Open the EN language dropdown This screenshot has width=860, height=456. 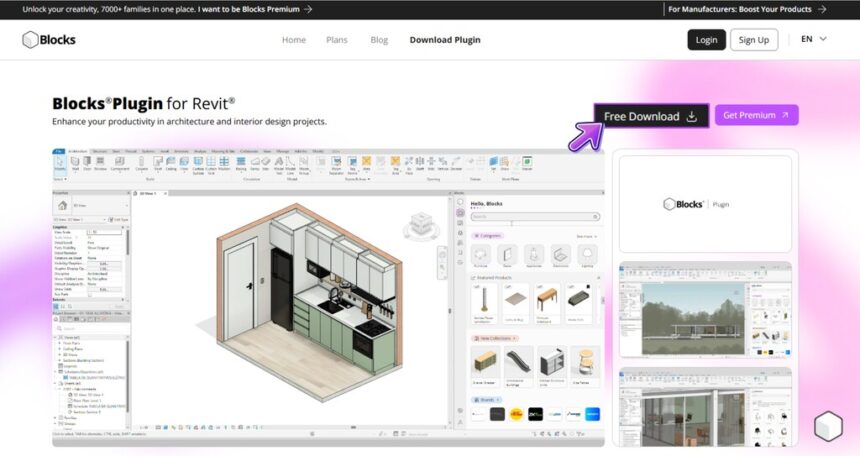(813, 40)
